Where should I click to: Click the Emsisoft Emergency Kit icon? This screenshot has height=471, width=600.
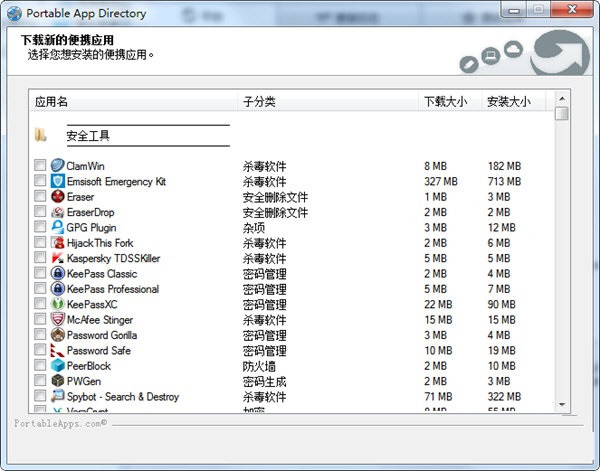pyautogui.click(x=58, y=182)
